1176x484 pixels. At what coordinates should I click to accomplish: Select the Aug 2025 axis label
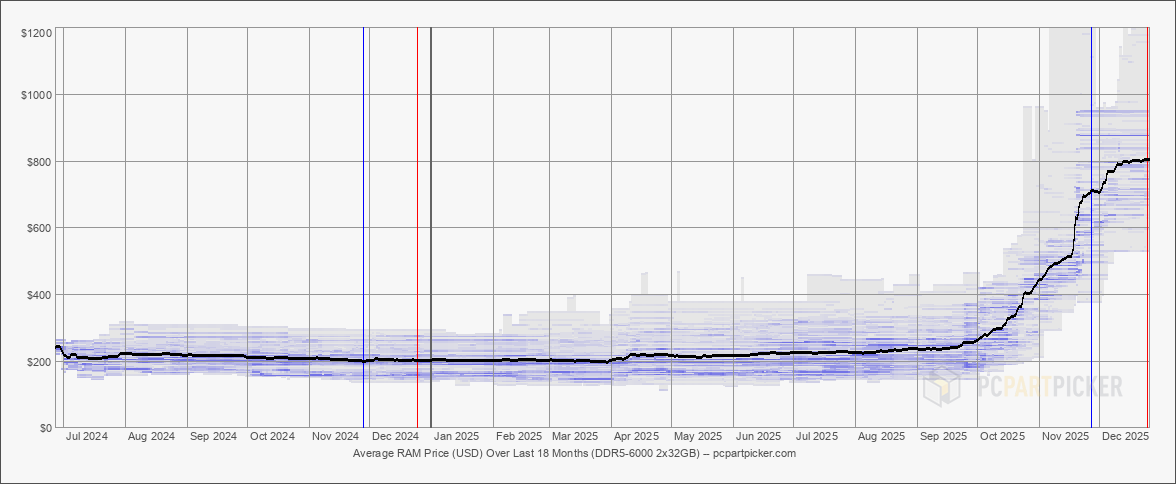[881, 436]
